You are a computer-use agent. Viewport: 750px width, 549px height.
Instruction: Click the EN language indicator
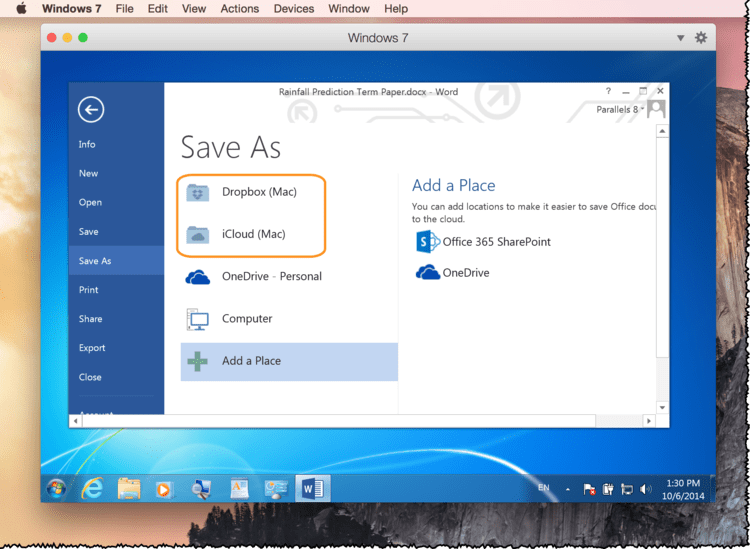pos(544,488)
